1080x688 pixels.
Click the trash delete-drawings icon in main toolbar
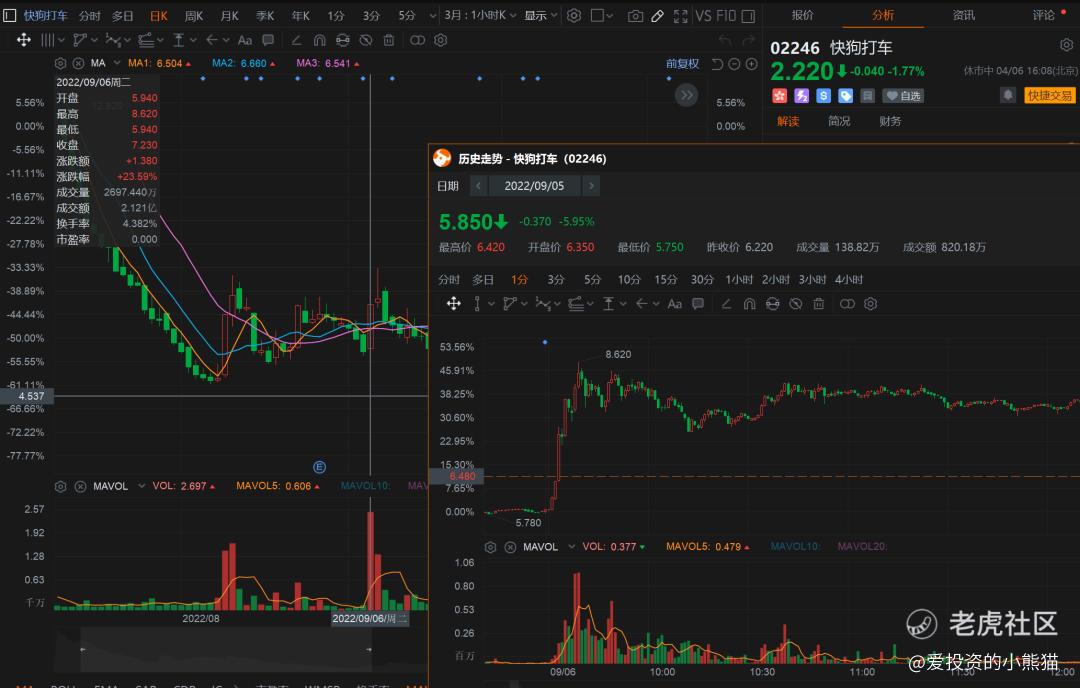click(388, 40)
